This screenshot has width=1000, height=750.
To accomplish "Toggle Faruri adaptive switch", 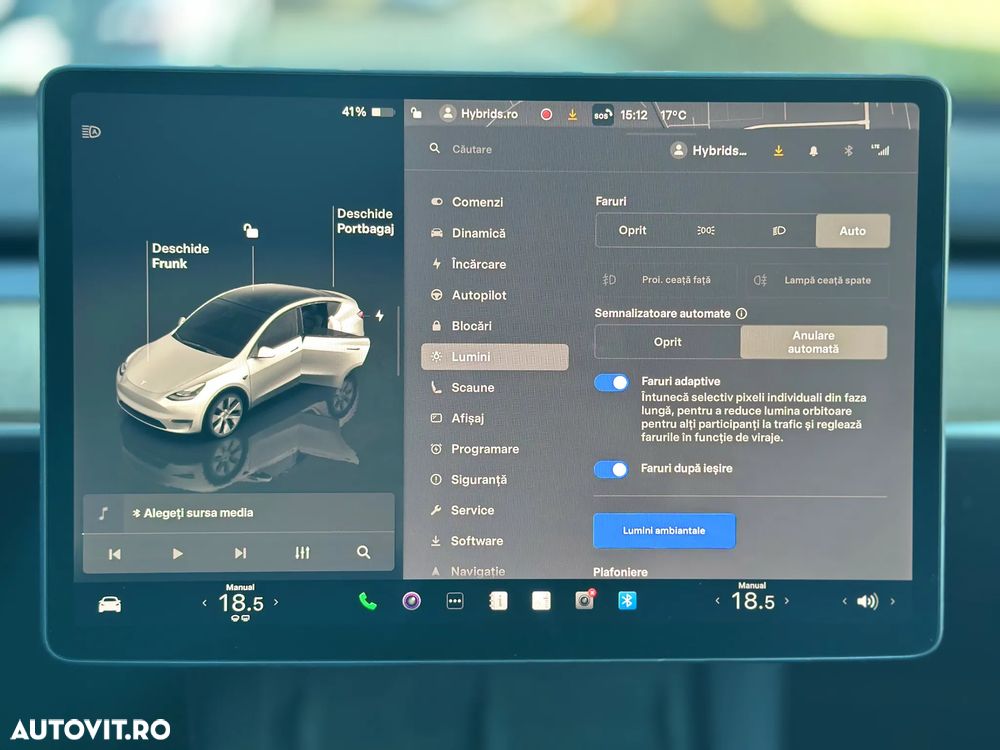I will coord(612,383).
